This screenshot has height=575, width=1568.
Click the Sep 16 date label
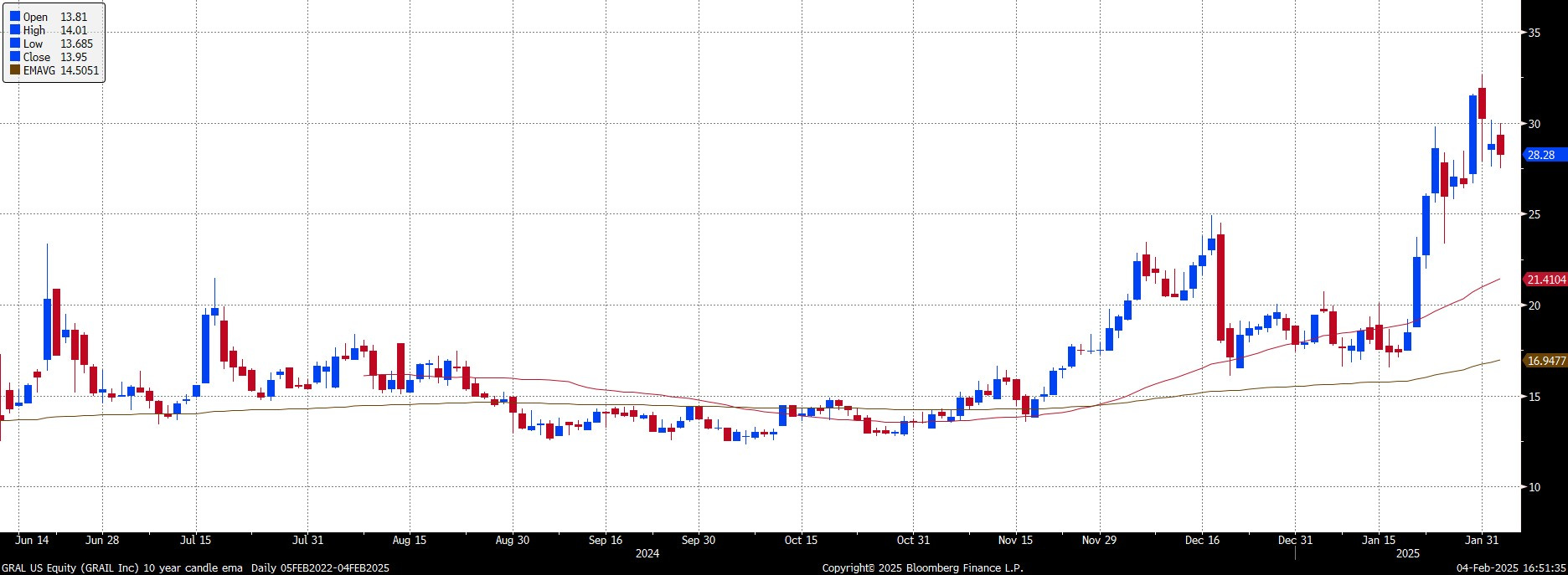pos(606,540)
